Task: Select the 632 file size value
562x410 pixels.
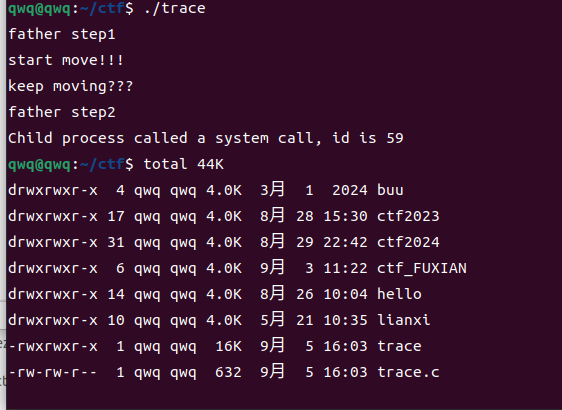Action: point(228,372)
